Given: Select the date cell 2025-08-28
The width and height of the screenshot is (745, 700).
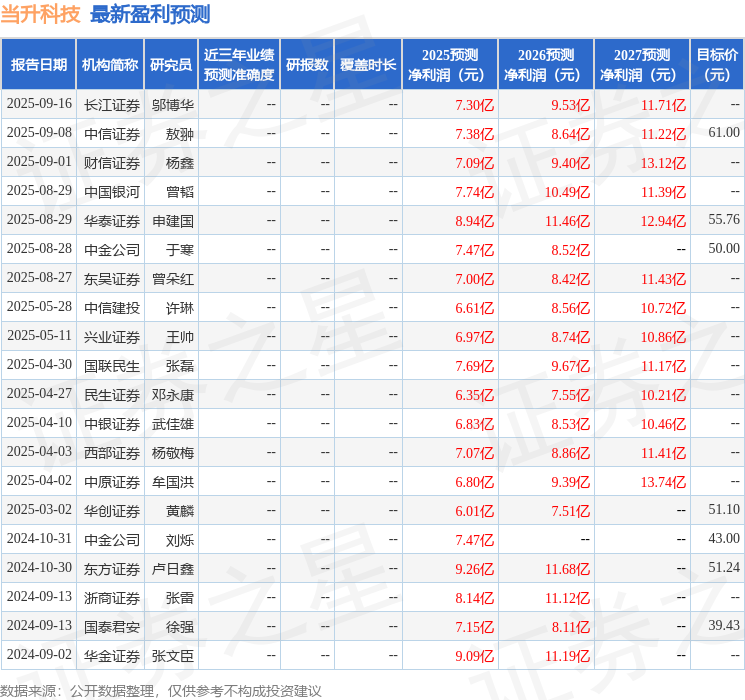Looking at the screenshot, I should point(39,249).
